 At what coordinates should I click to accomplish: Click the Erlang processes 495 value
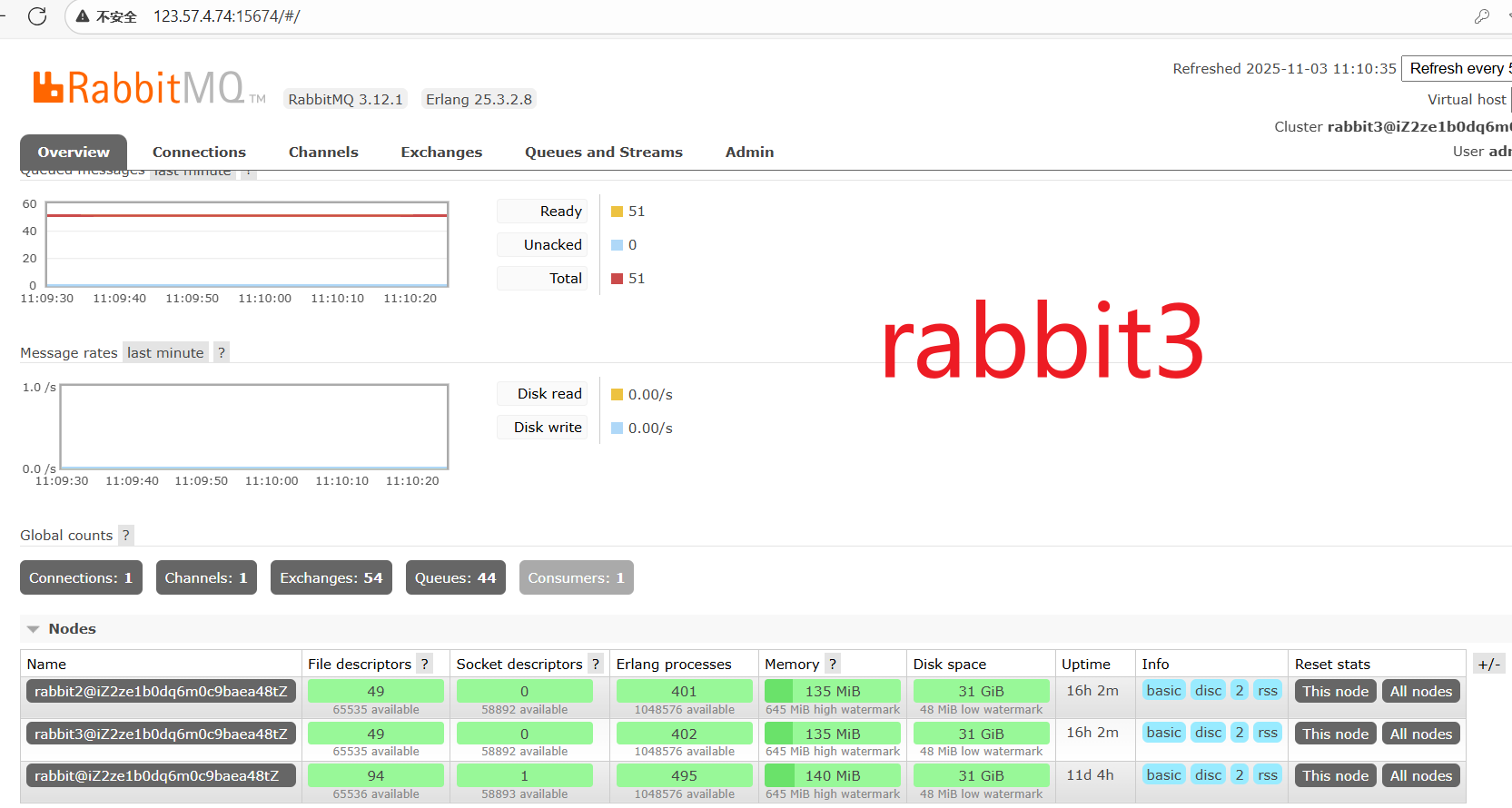[684, 775]
